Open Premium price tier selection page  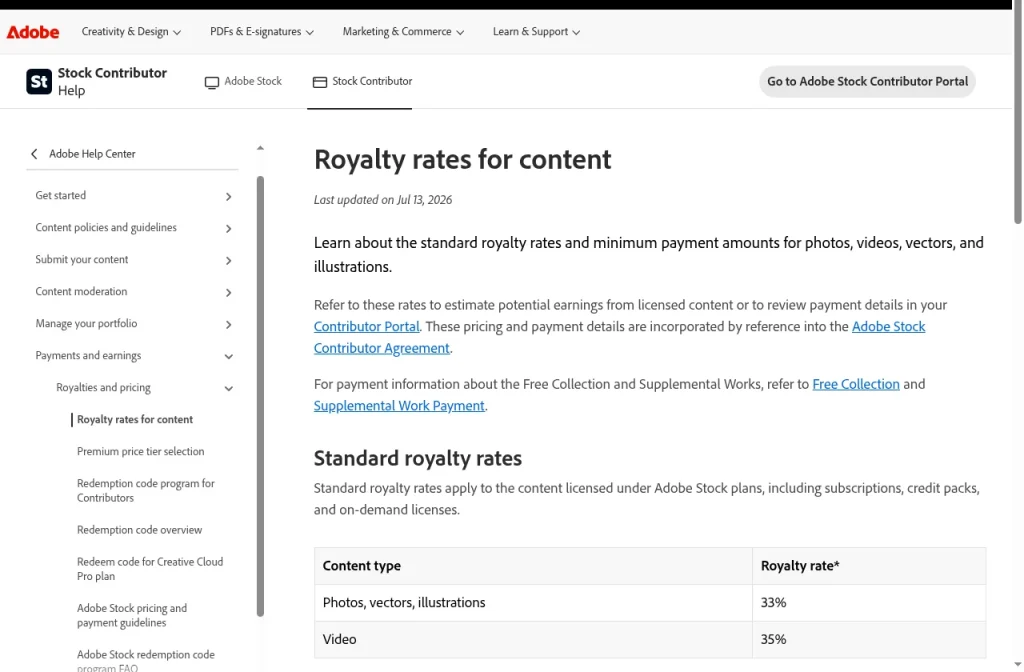pyautogui.click(x=140, y=451)
